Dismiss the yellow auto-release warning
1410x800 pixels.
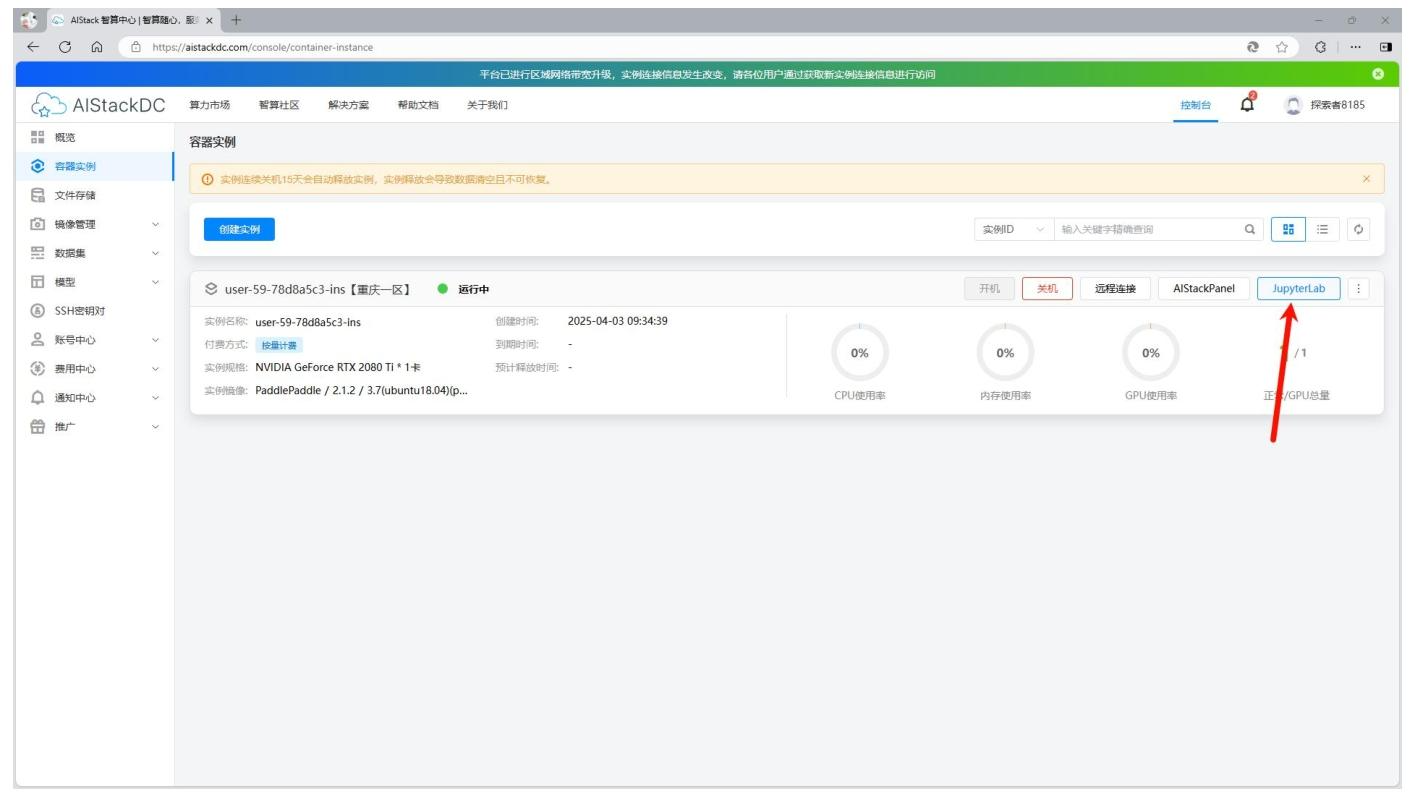coord(1366,179)
